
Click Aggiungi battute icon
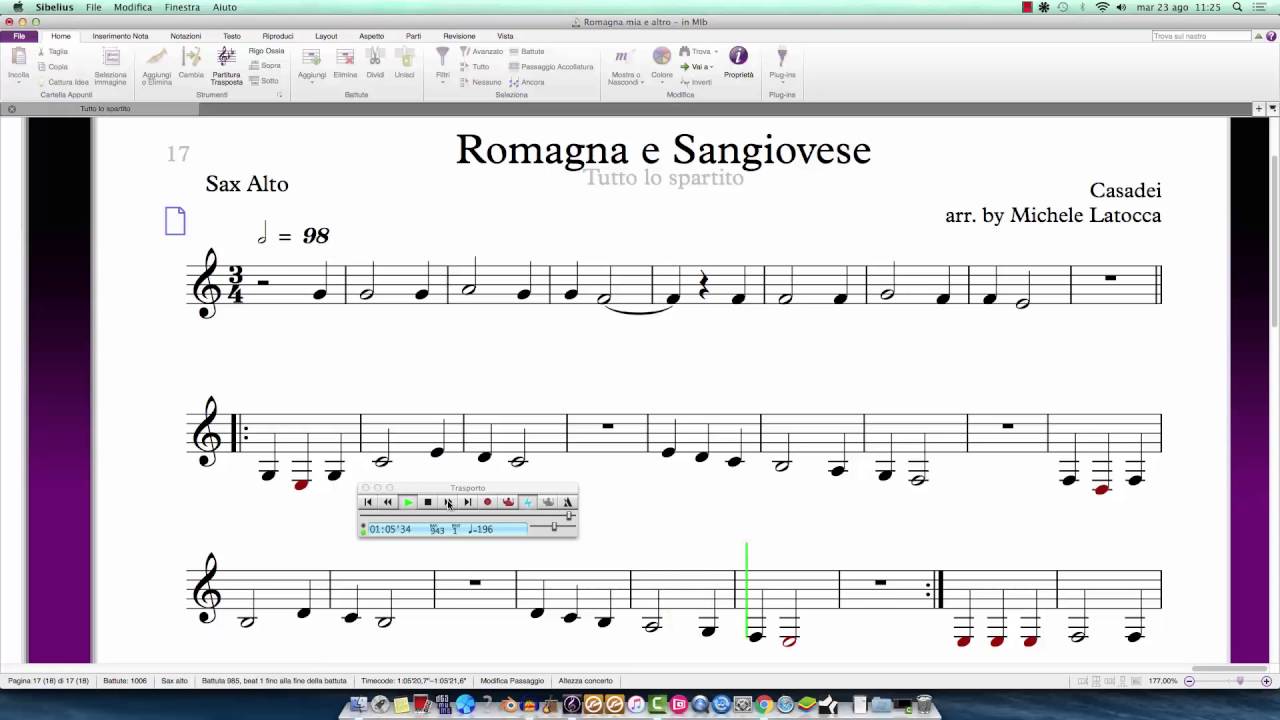click(x=312, y=58)
